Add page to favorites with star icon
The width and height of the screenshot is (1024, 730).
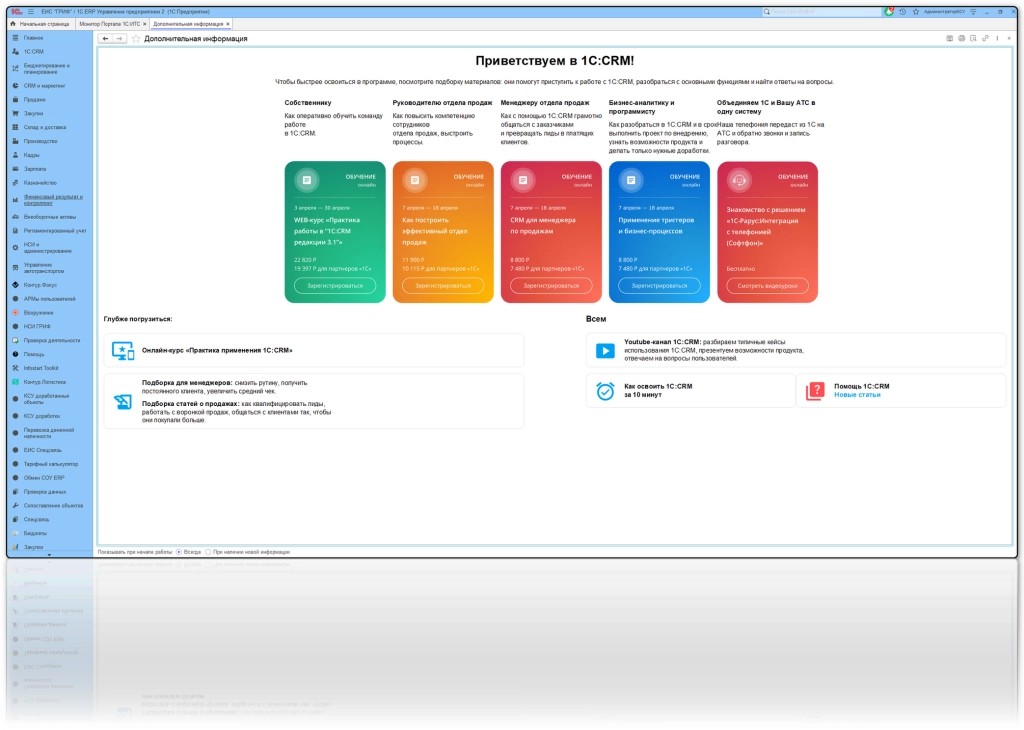(136, 39)
